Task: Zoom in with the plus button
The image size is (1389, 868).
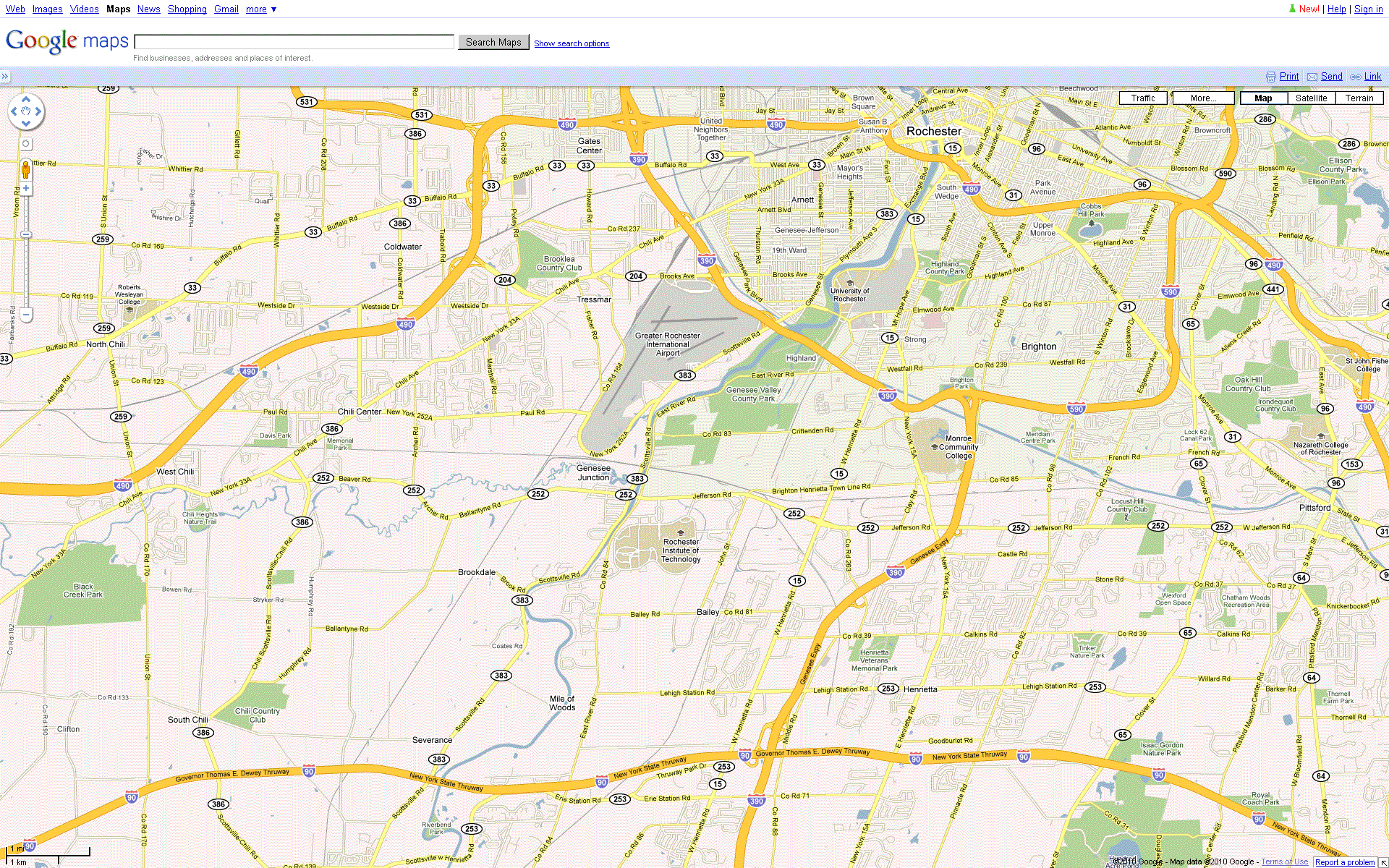Action: coord(26,188)
